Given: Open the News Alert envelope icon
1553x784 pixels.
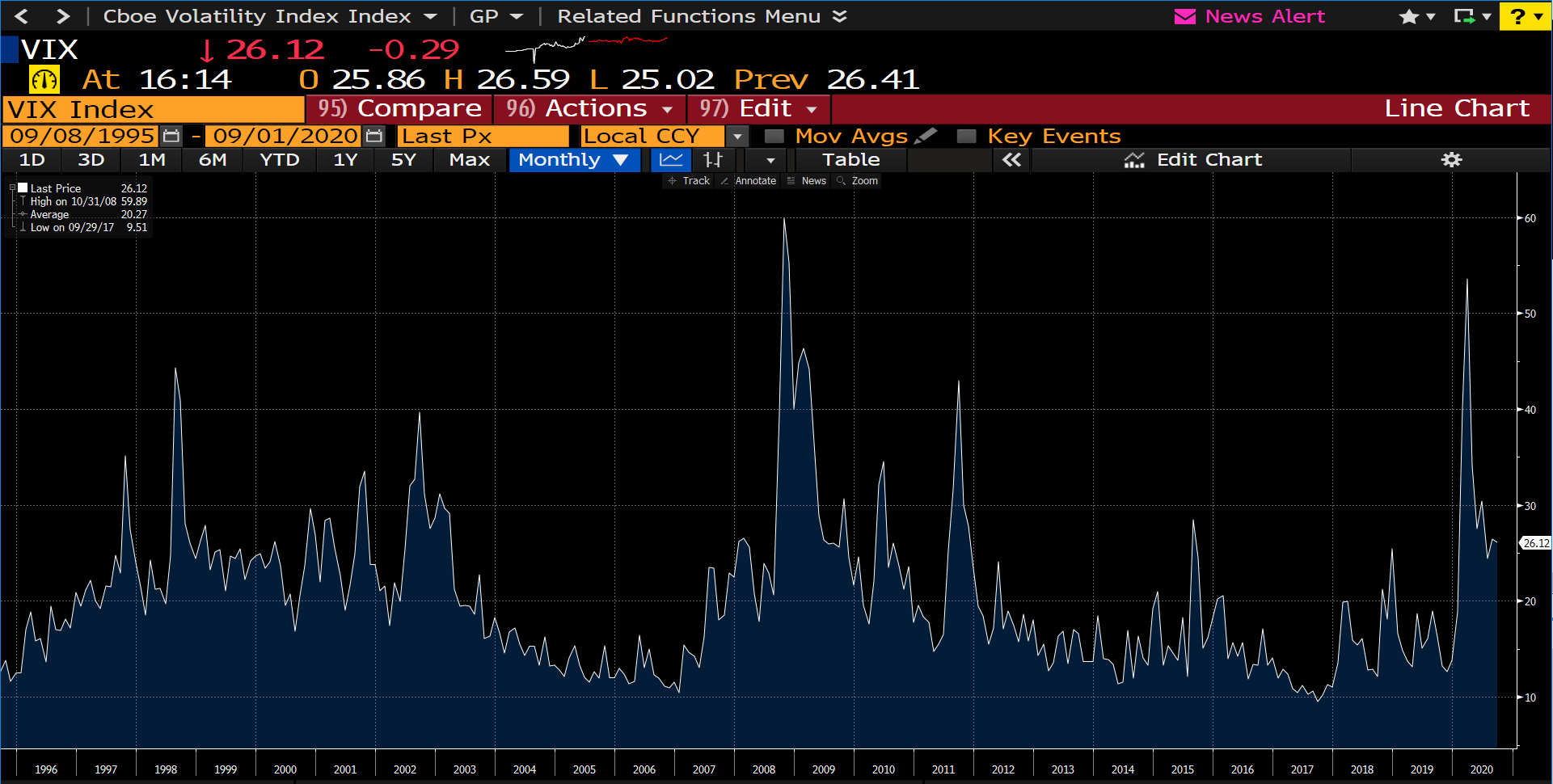Looking at the screenshot, I should [x=1184, y=16].
